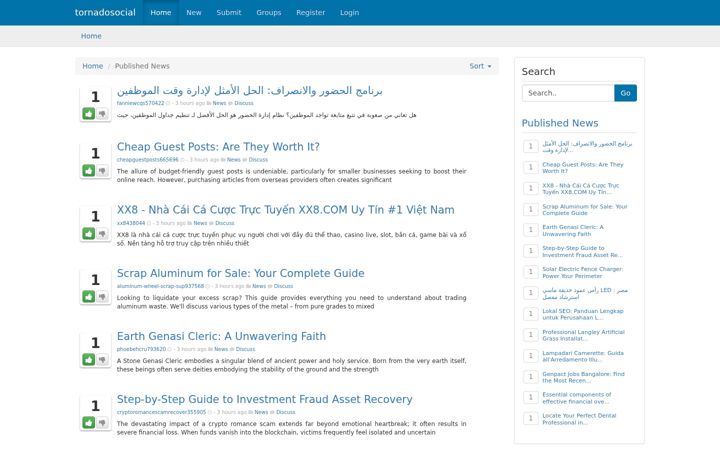The image size is (720, 450).
Task: Open the Arabic attendance software article title
Action: tap(249, 90)
